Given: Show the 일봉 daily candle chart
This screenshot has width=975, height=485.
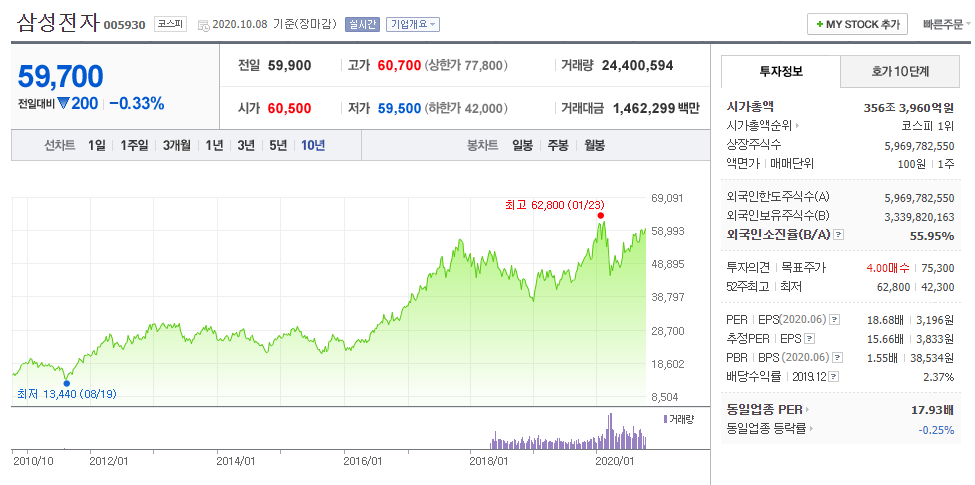Looking at the screenshot, I should [x=522, y=146].
